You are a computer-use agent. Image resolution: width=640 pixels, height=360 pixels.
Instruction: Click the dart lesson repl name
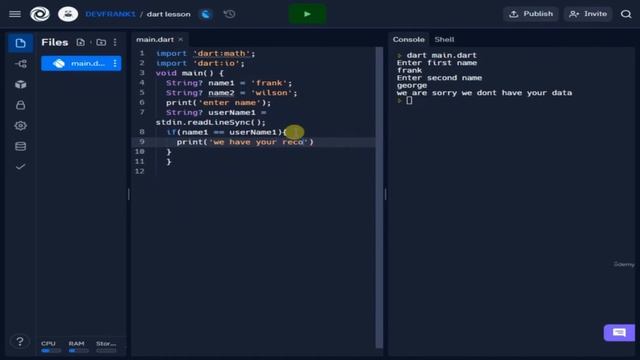(169, 14)
